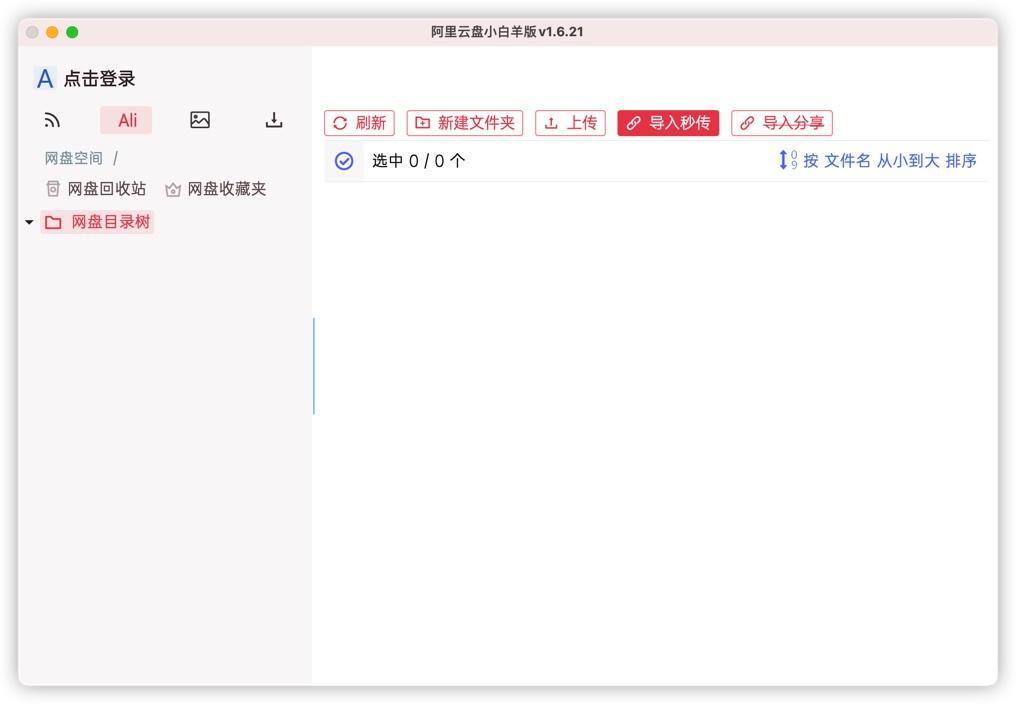
Task: Open the 按 文件名 从小到大 排序 sort menu
Action: coord(877,160)
